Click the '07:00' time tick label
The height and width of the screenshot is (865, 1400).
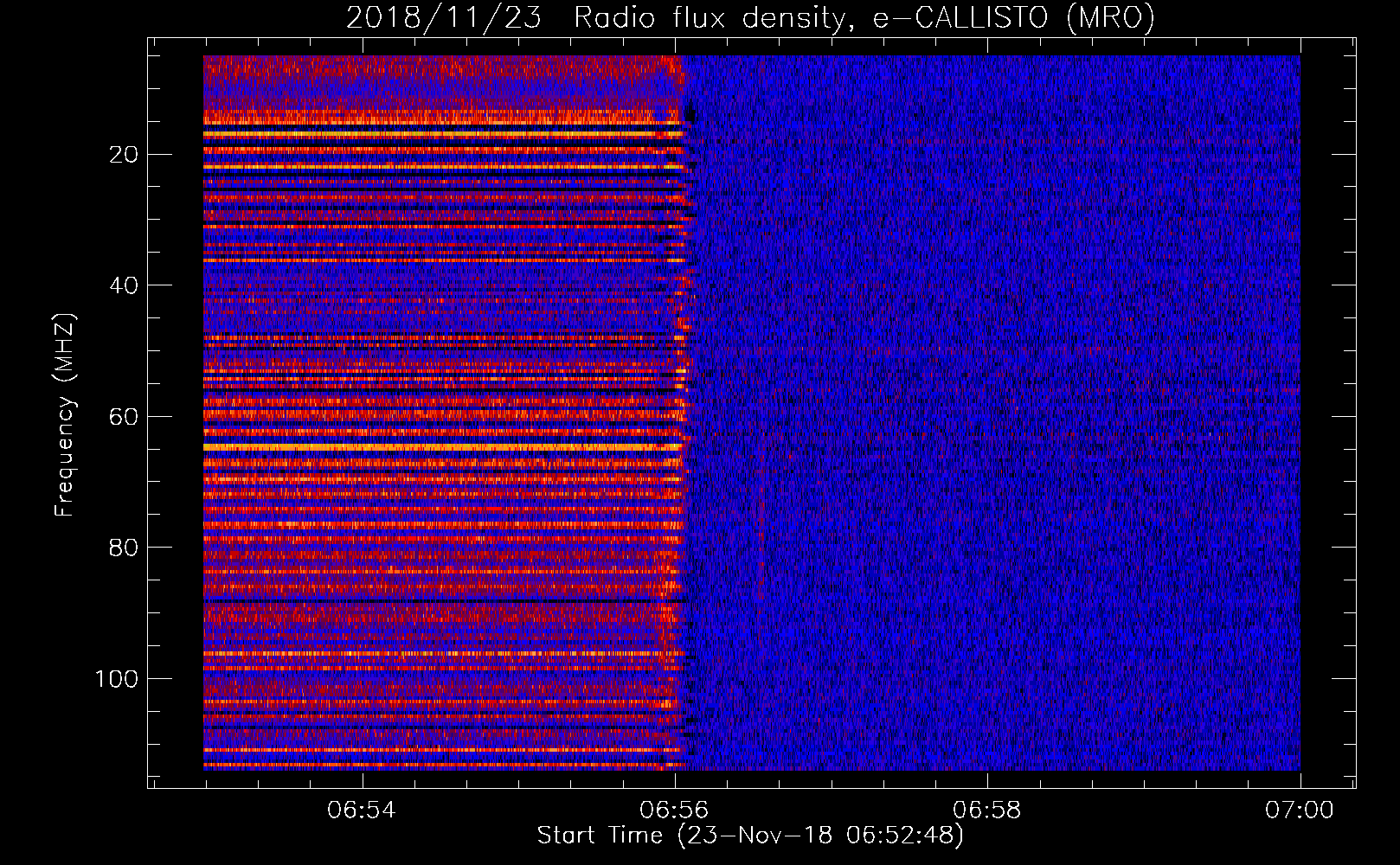(1300, 811)
